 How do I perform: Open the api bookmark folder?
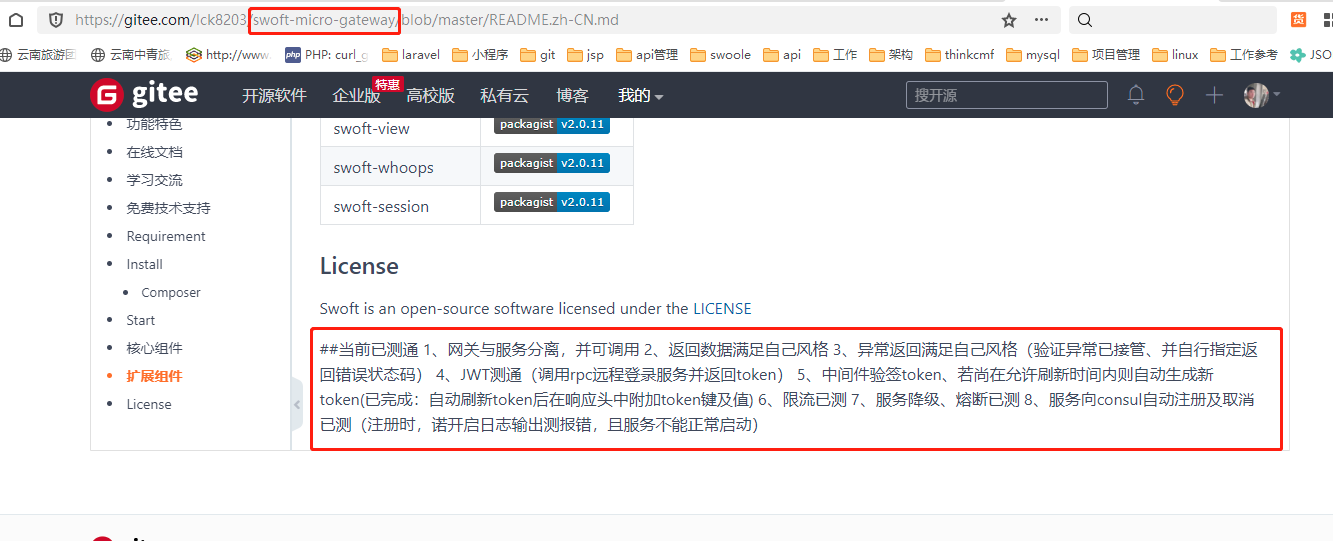click(x=782, y=55)
